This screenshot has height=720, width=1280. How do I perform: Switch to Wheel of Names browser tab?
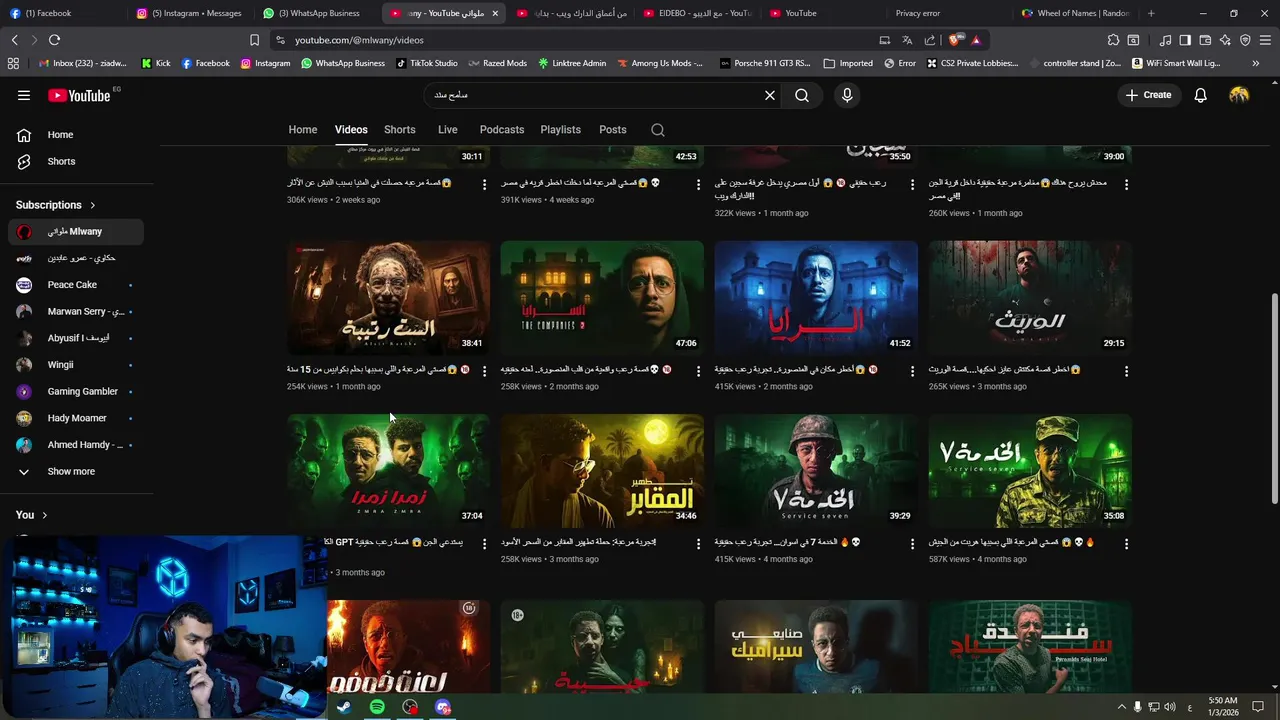tap(1075, 13)
